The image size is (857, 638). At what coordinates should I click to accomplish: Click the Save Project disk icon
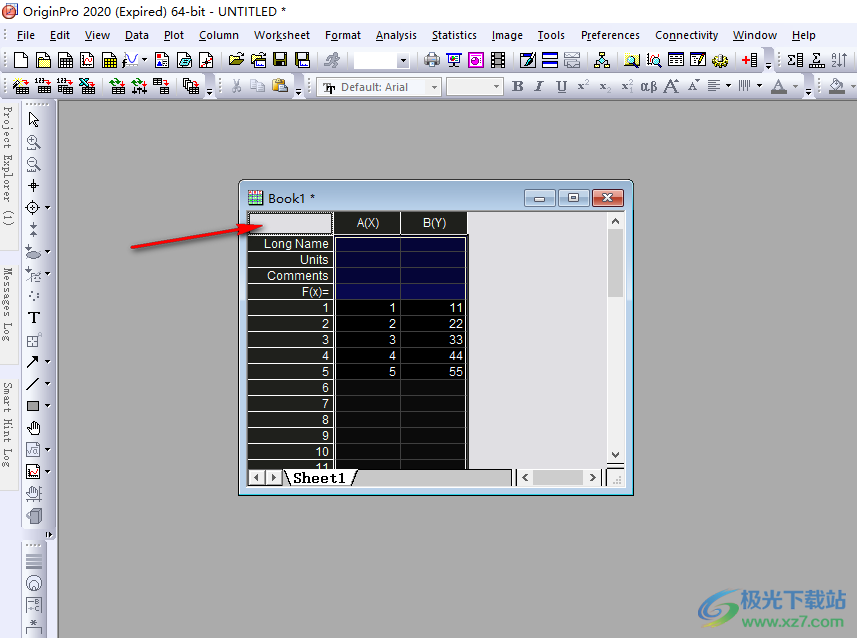(x=280, y=60)
